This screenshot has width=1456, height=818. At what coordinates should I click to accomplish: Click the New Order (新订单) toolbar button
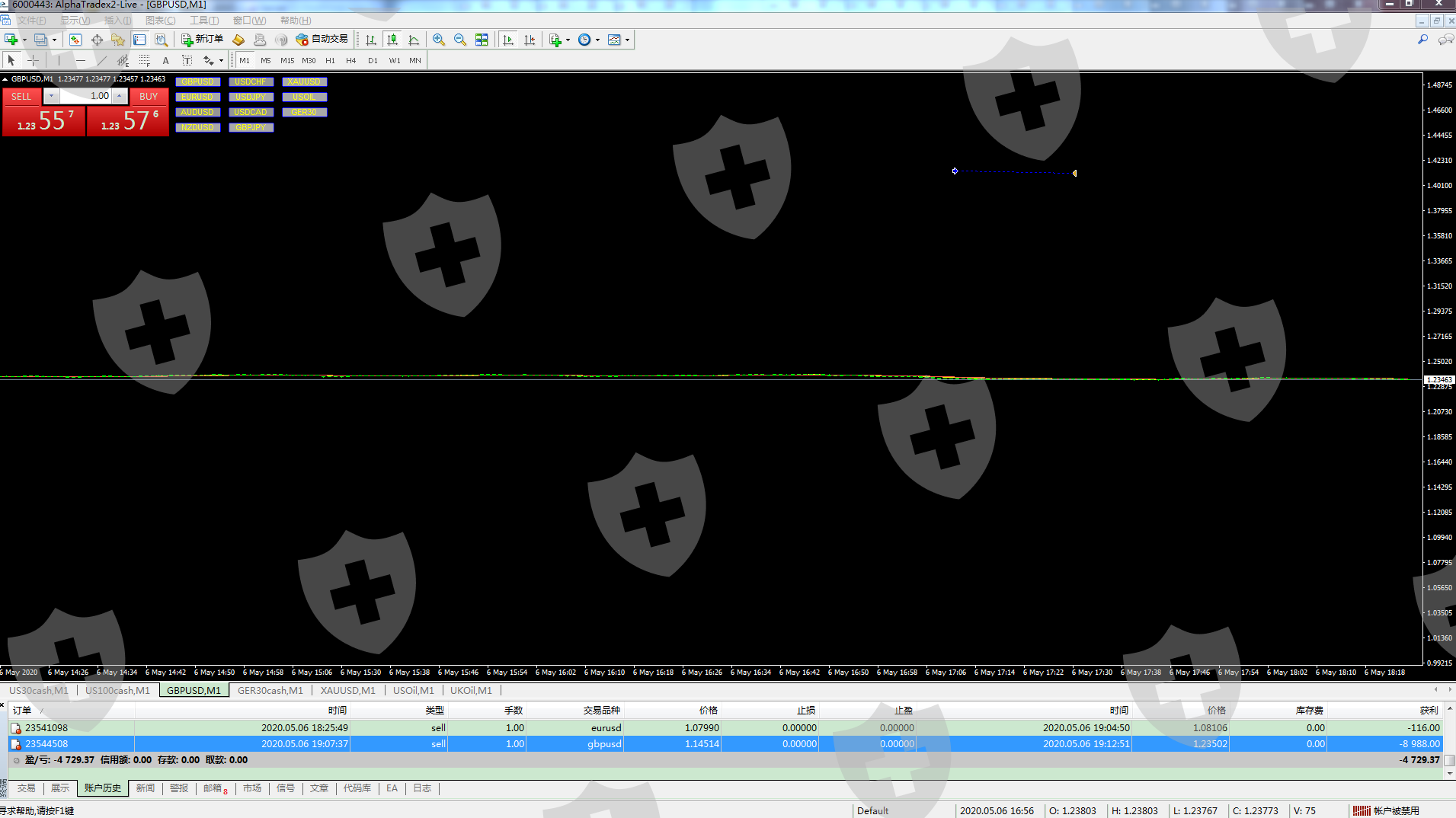[x=202, y=40]
